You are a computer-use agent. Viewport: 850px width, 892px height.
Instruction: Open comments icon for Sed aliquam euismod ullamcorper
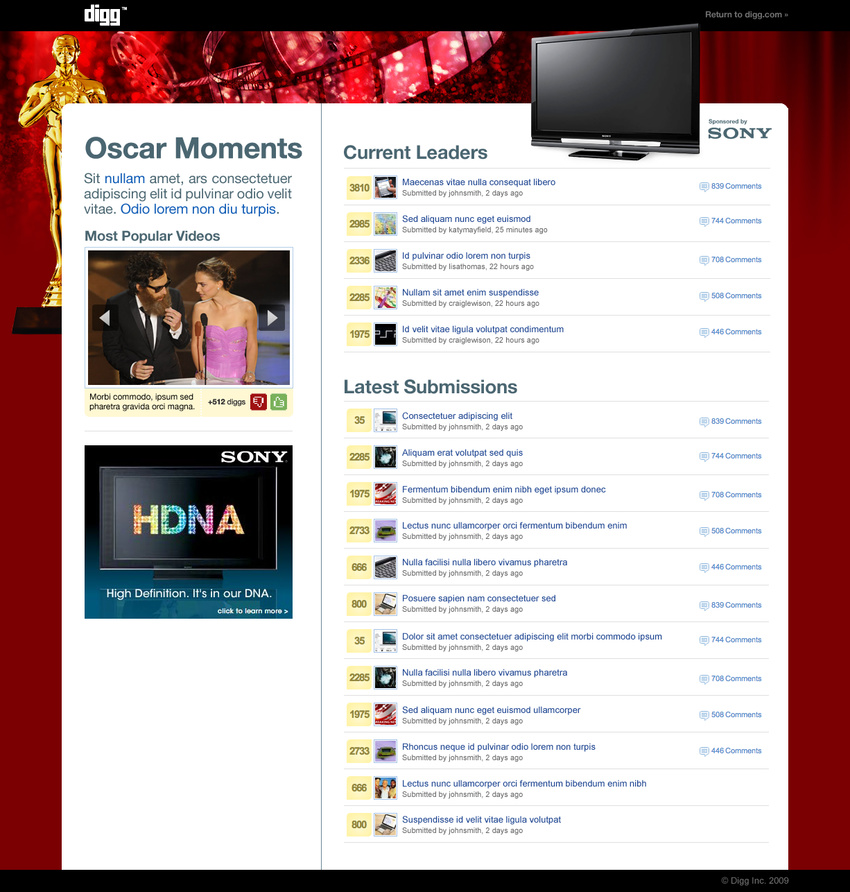point(704,715)
